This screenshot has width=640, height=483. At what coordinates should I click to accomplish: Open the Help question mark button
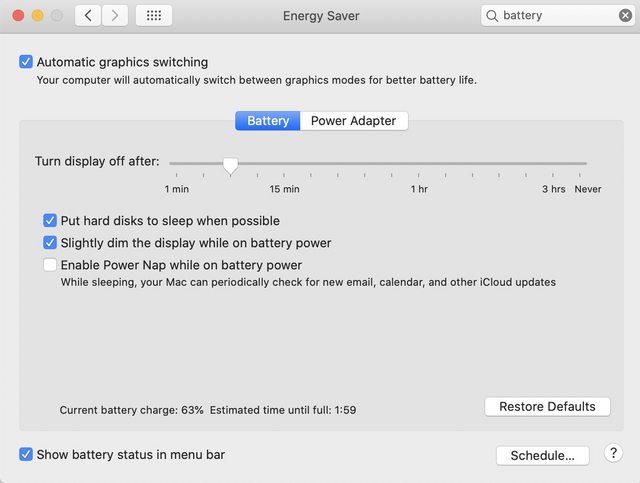click(614, 454)
